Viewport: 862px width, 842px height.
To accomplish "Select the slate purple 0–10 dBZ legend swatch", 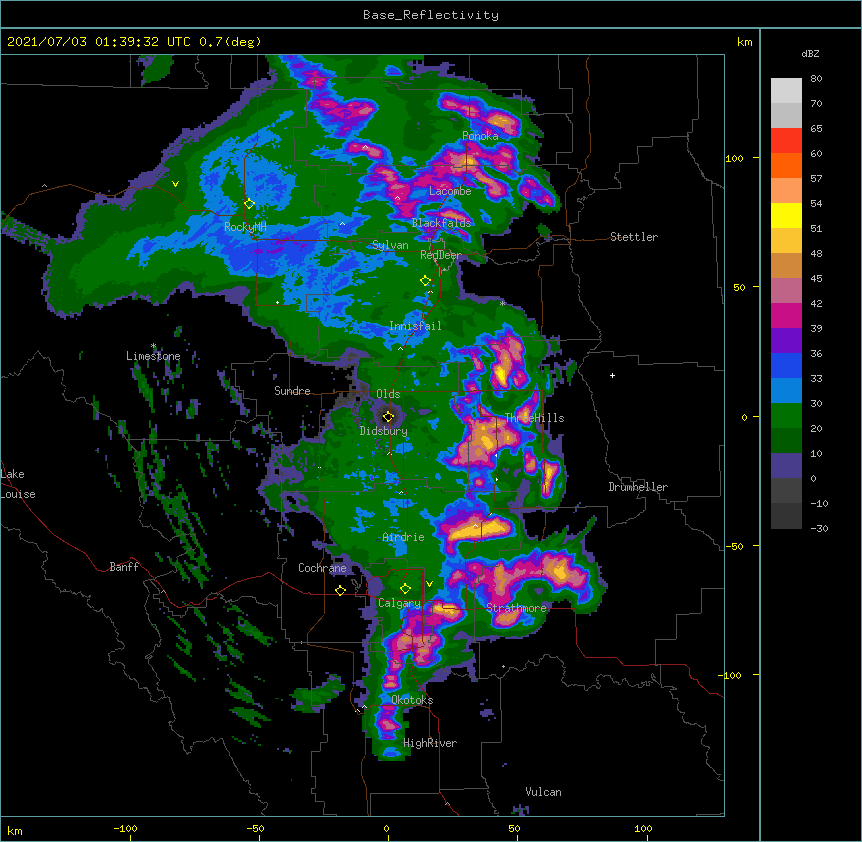I will (x=786, y=466).
